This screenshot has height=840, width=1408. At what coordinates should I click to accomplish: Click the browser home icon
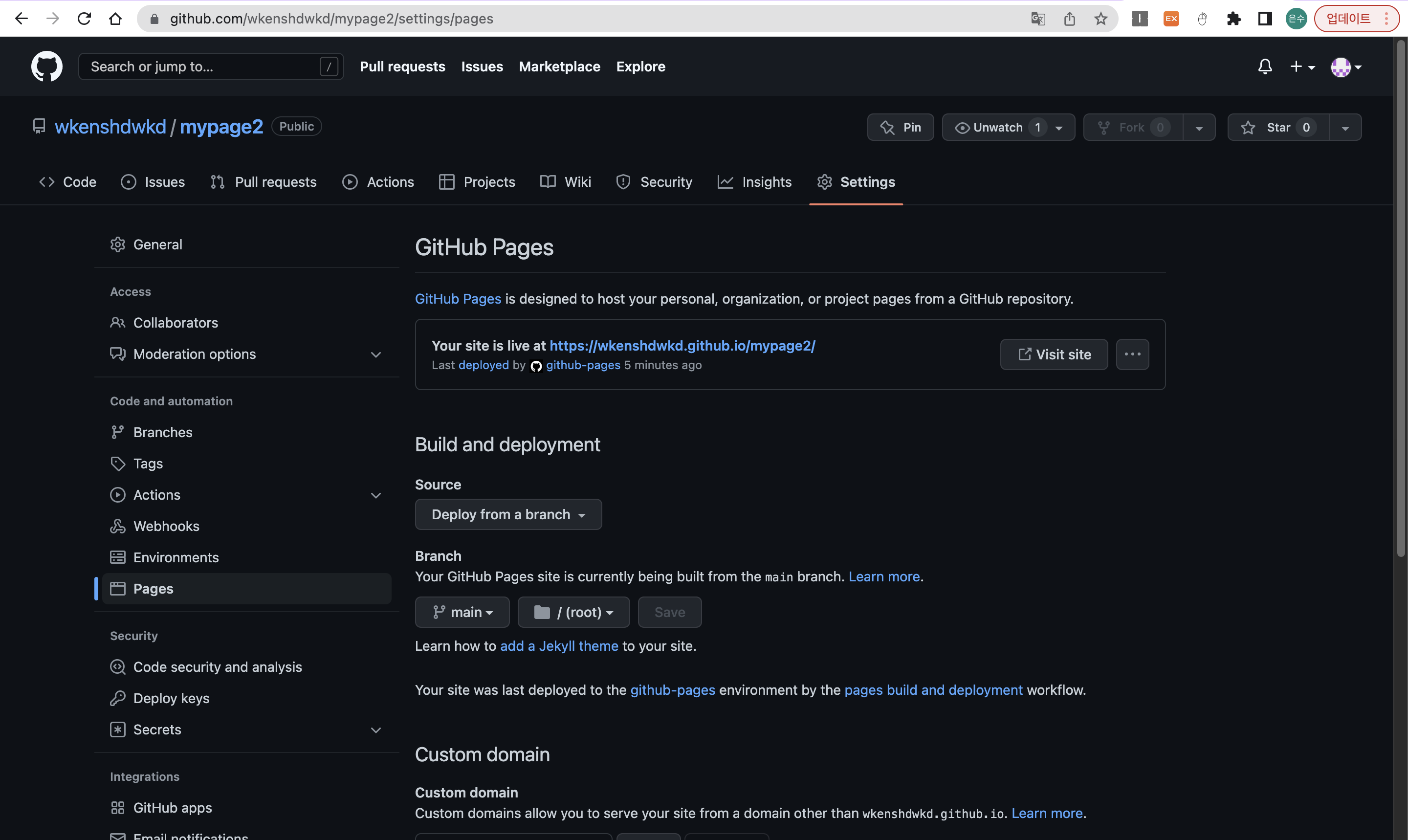coord(115,19)
